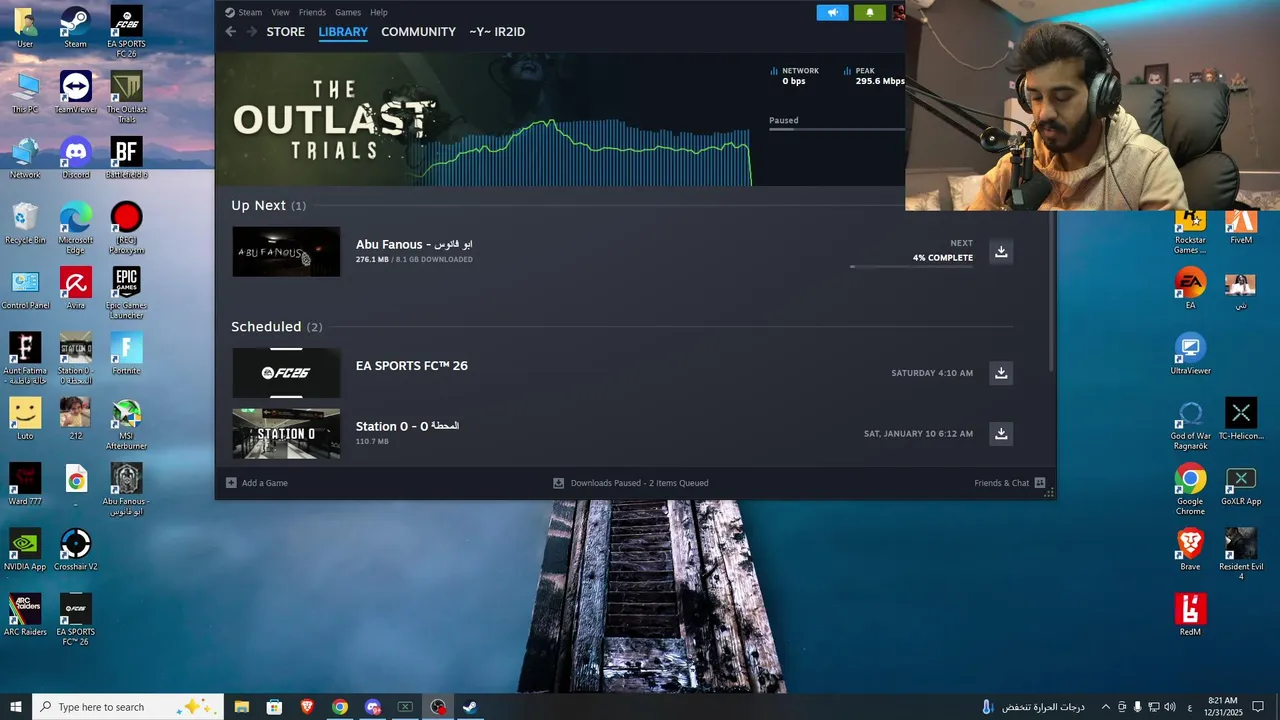Image resolution: width=1280 pixels, height=720 pixels.
Task: Open Friends & Chat in Steam
Action: pyautogui.click(x=1009, y=483)
